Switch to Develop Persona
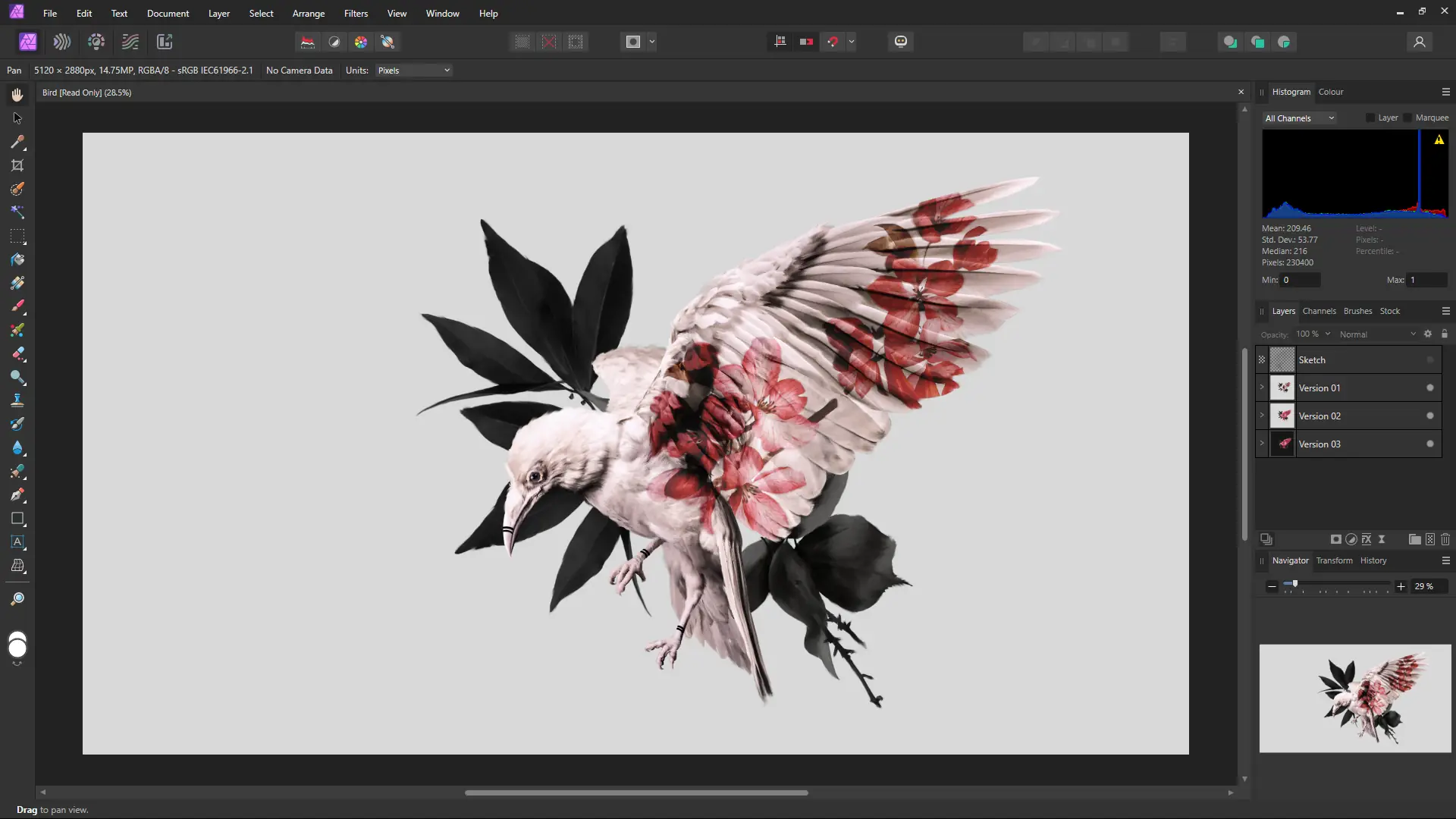1456x819 pixels. click(x=96, y=42)
